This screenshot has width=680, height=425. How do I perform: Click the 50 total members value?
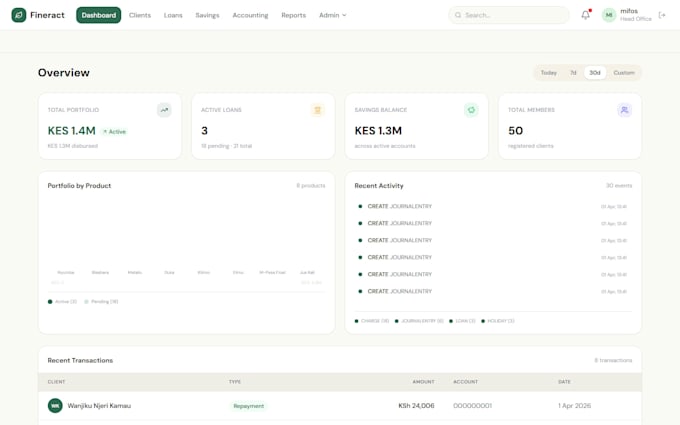(516, 131)
